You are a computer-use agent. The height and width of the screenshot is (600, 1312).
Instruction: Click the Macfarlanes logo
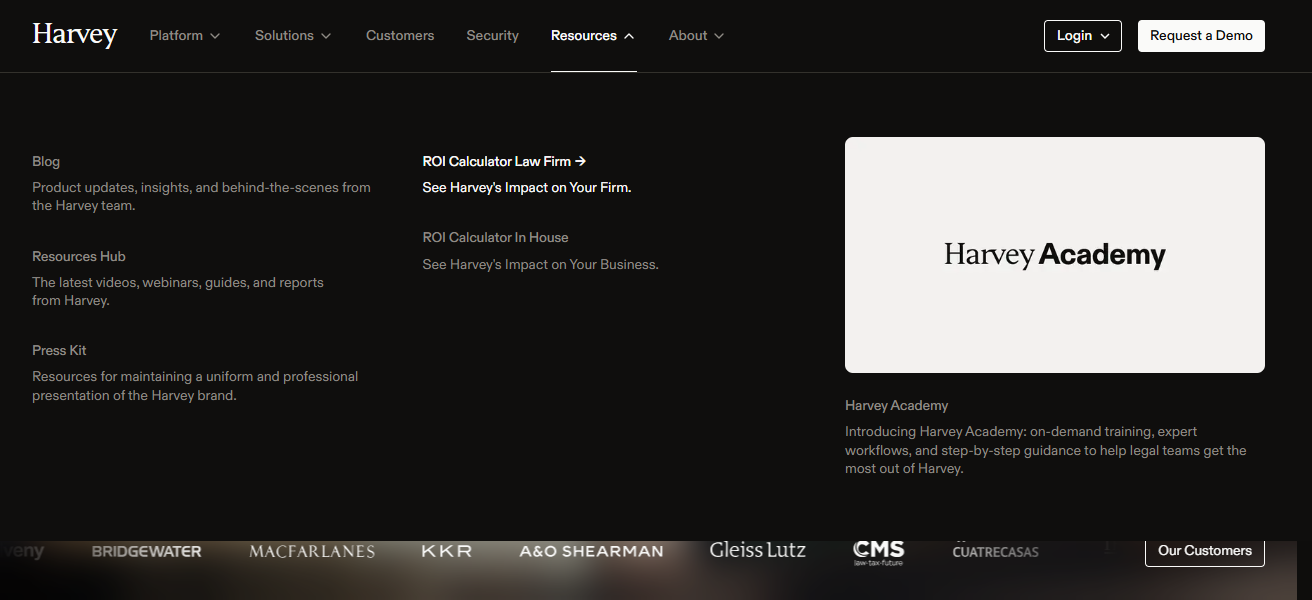click(312, 551)
